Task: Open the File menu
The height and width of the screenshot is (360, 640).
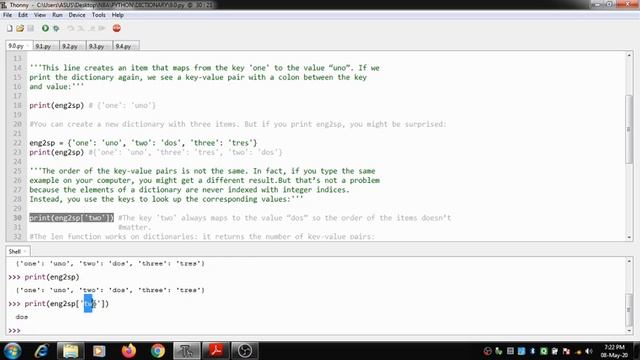Action: tap(7, 15)
